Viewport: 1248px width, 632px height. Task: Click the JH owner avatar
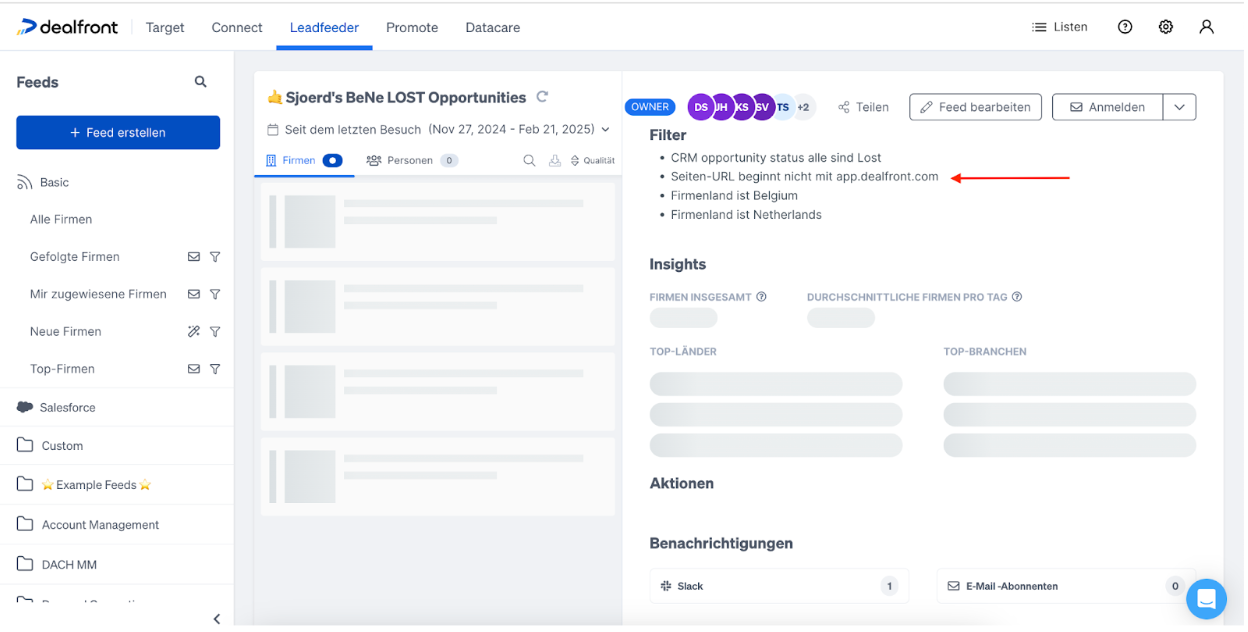(x=722, y=107)
